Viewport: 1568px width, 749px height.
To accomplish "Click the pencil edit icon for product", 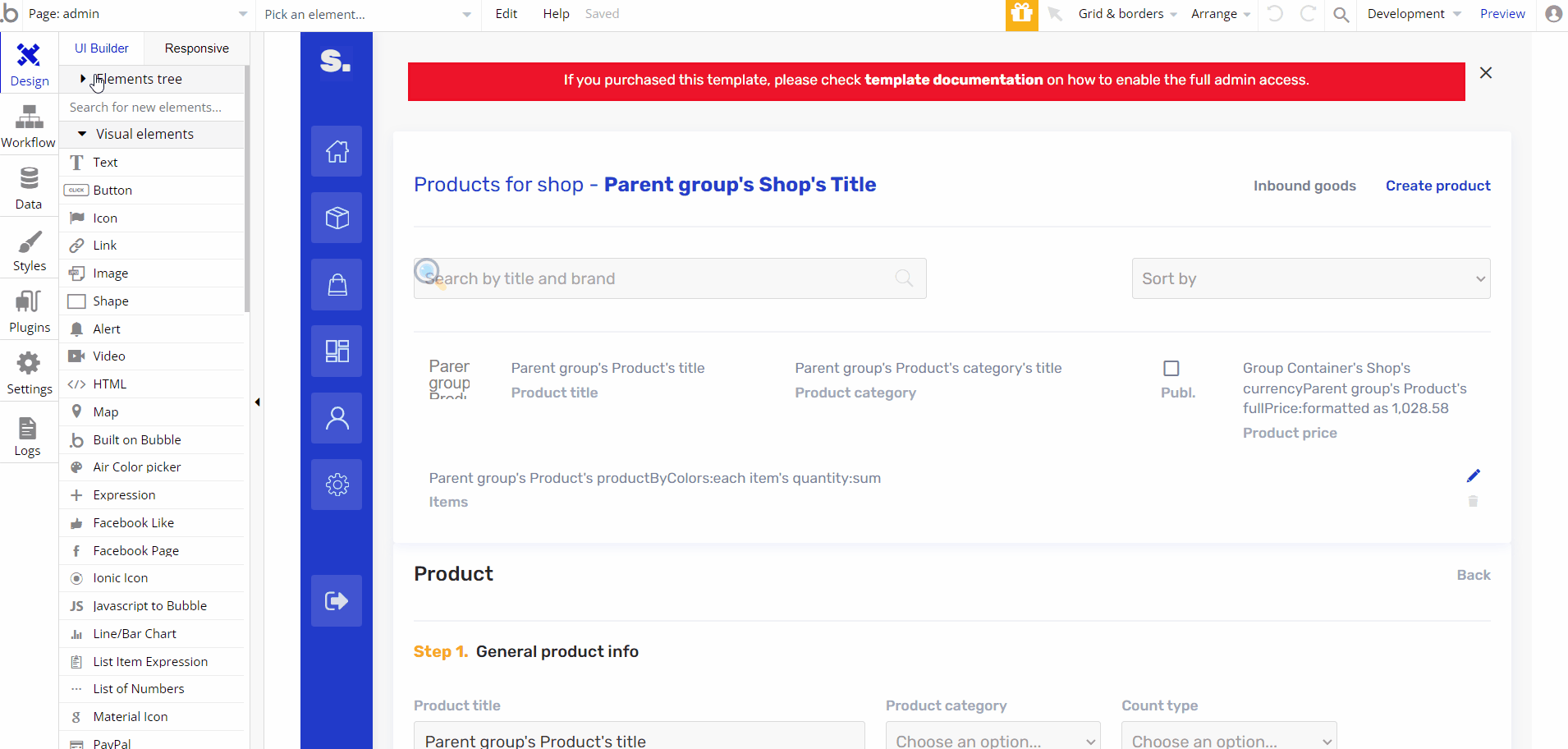I will tap(1474, 476).
